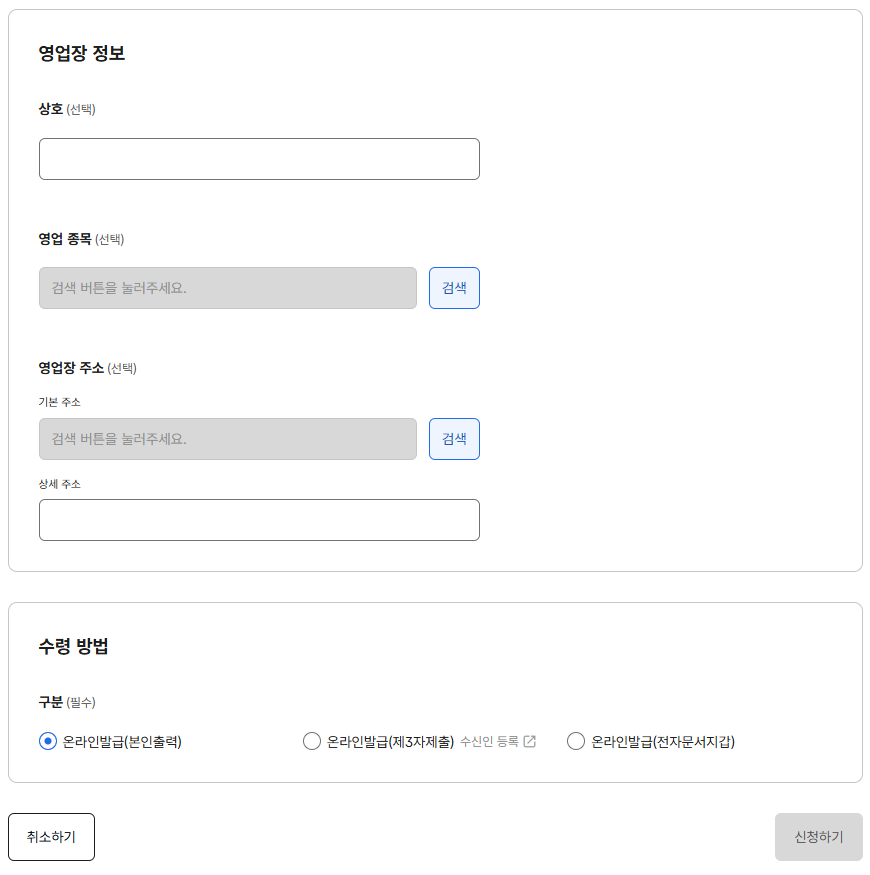Click the 검색 button for 기본 주소
The height and width of the screenshot is (875, 870).
pyautogui.click(x=454, y=438)
